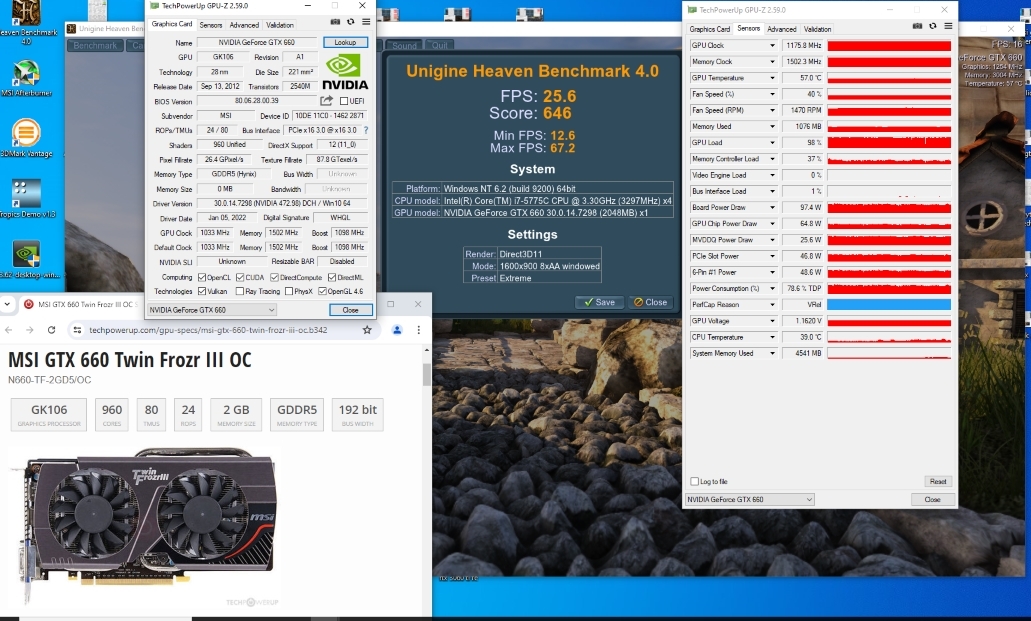
Task: Toggle the UEFI checkbox
Action: tap(344, 101)
